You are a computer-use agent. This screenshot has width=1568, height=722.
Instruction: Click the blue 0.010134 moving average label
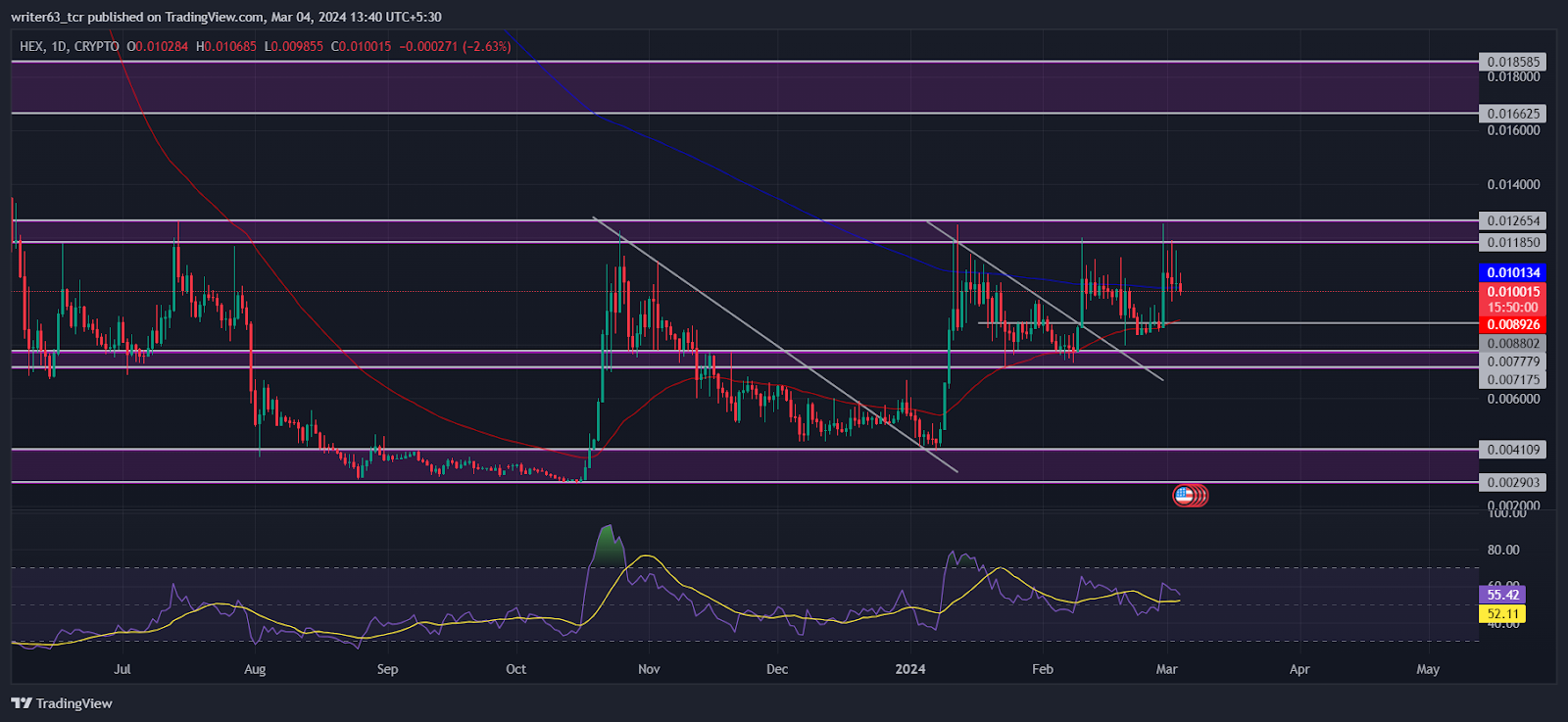1513,272
